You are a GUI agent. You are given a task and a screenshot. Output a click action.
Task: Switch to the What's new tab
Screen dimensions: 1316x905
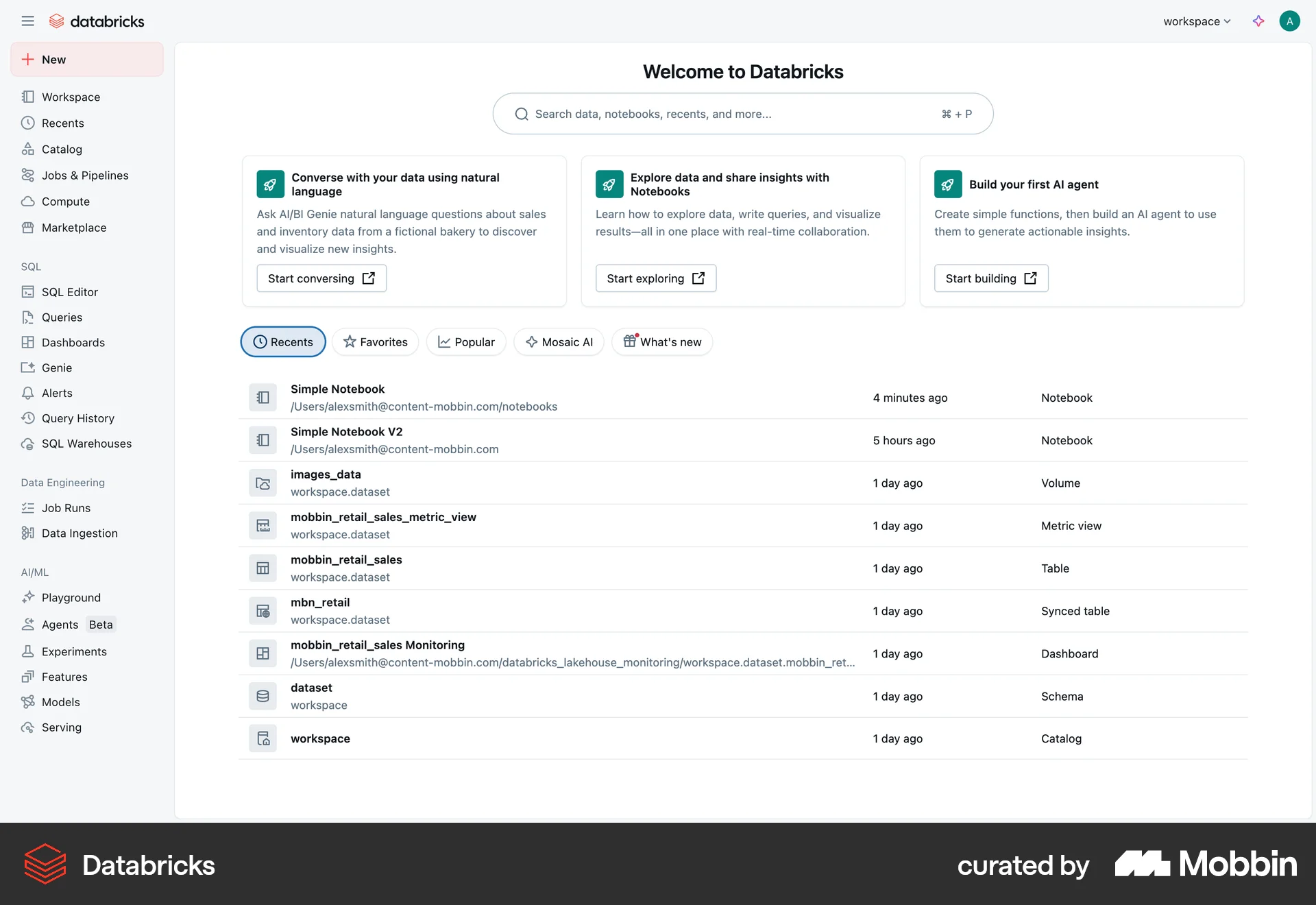click(x=661, y=341)
